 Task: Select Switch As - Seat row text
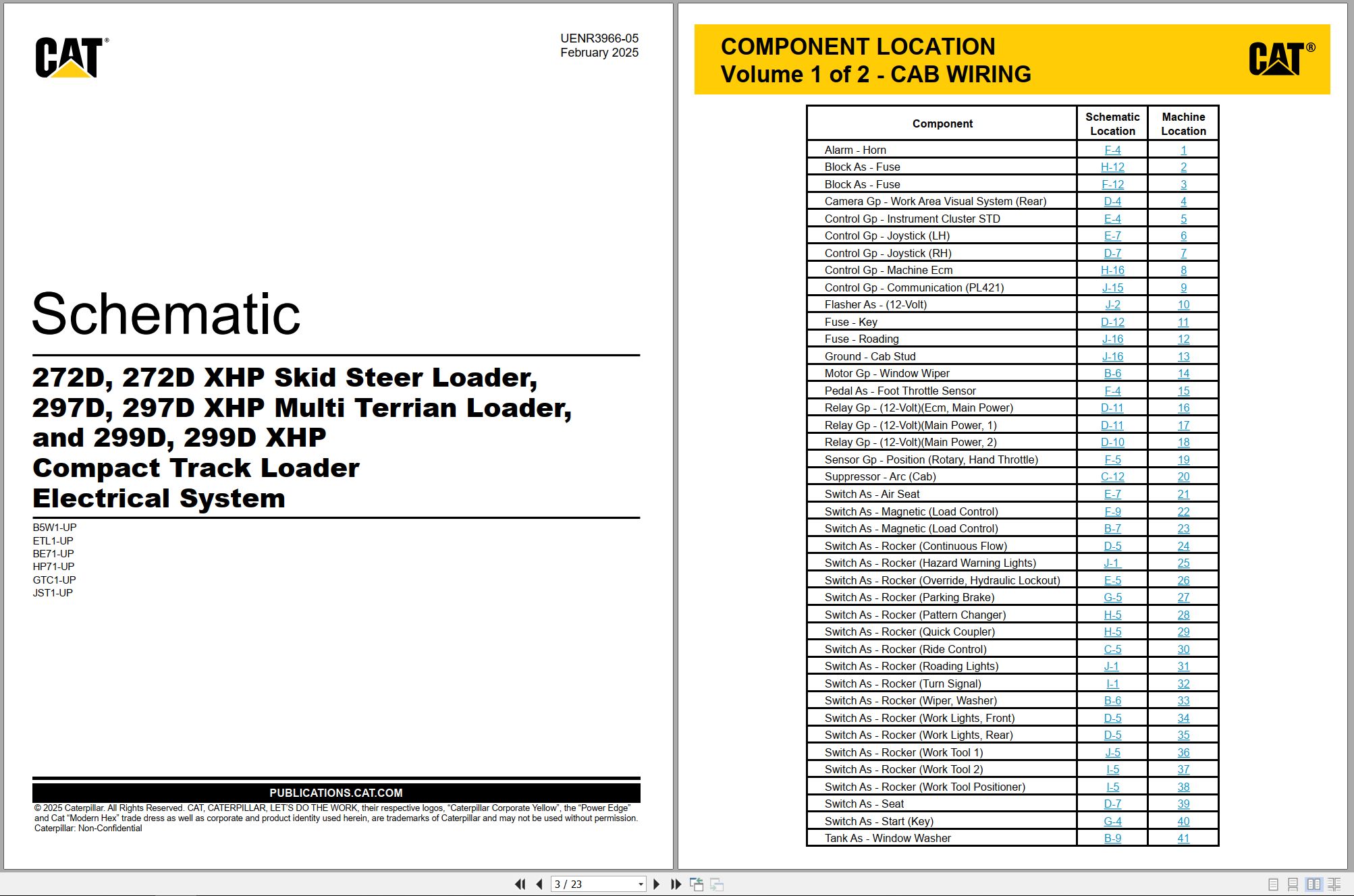pos(864,804)
